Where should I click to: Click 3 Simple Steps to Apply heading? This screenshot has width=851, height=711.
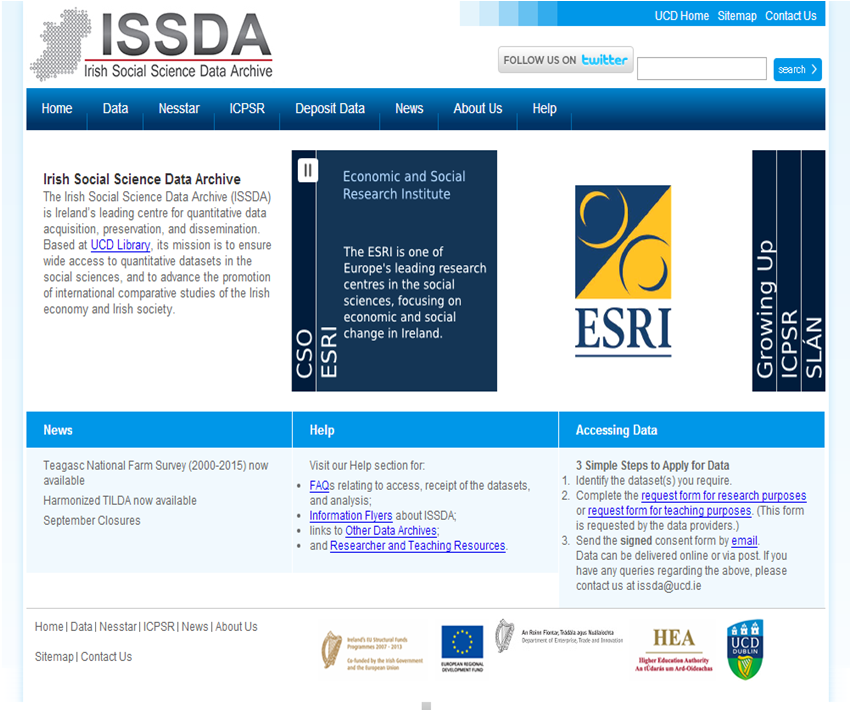point(652,466)
